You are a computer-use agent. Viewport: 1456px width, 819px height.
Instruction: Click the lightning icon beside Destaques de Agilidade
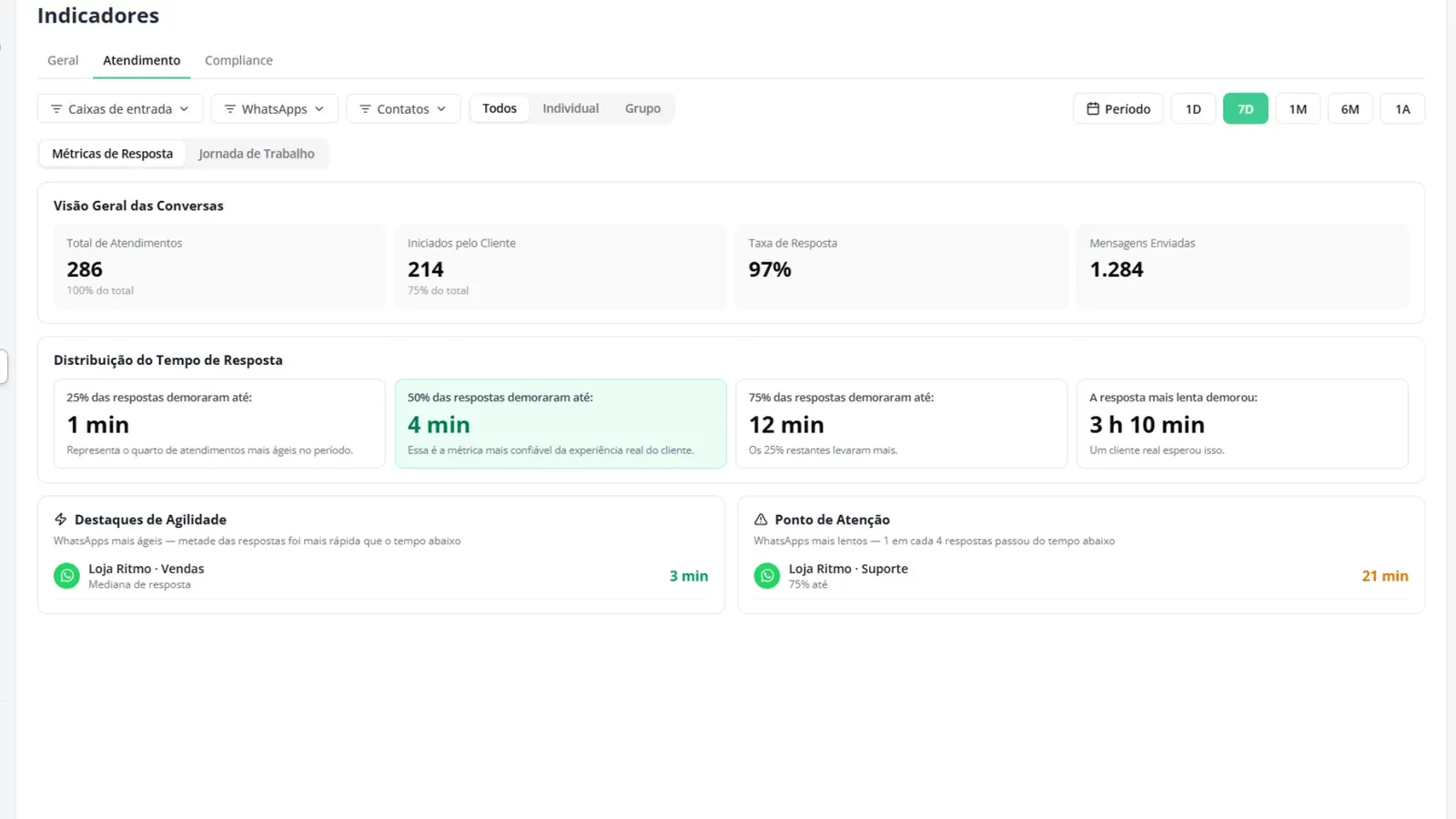61,520
